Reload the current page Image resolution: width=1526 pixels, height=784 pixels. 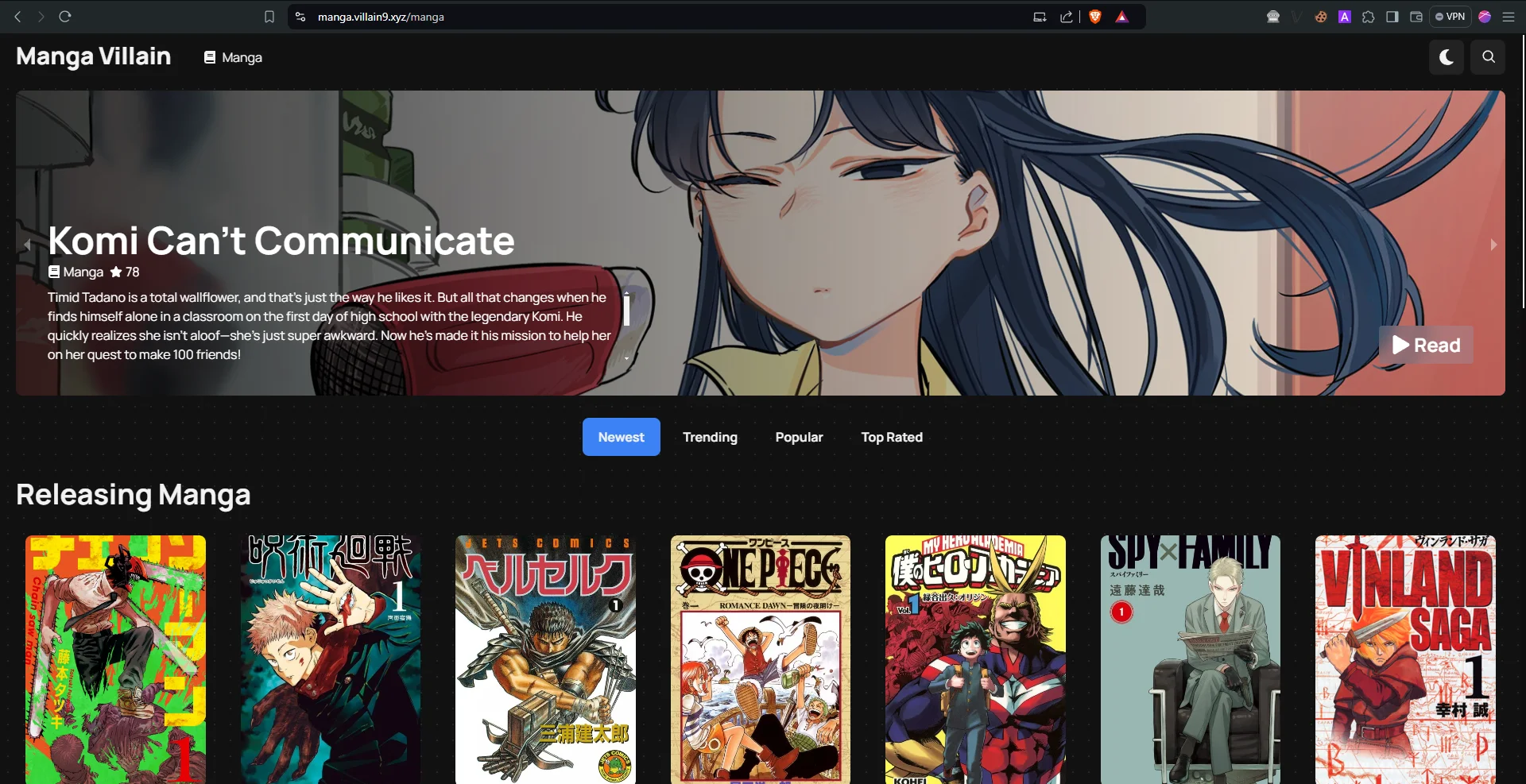click(65, 17)
